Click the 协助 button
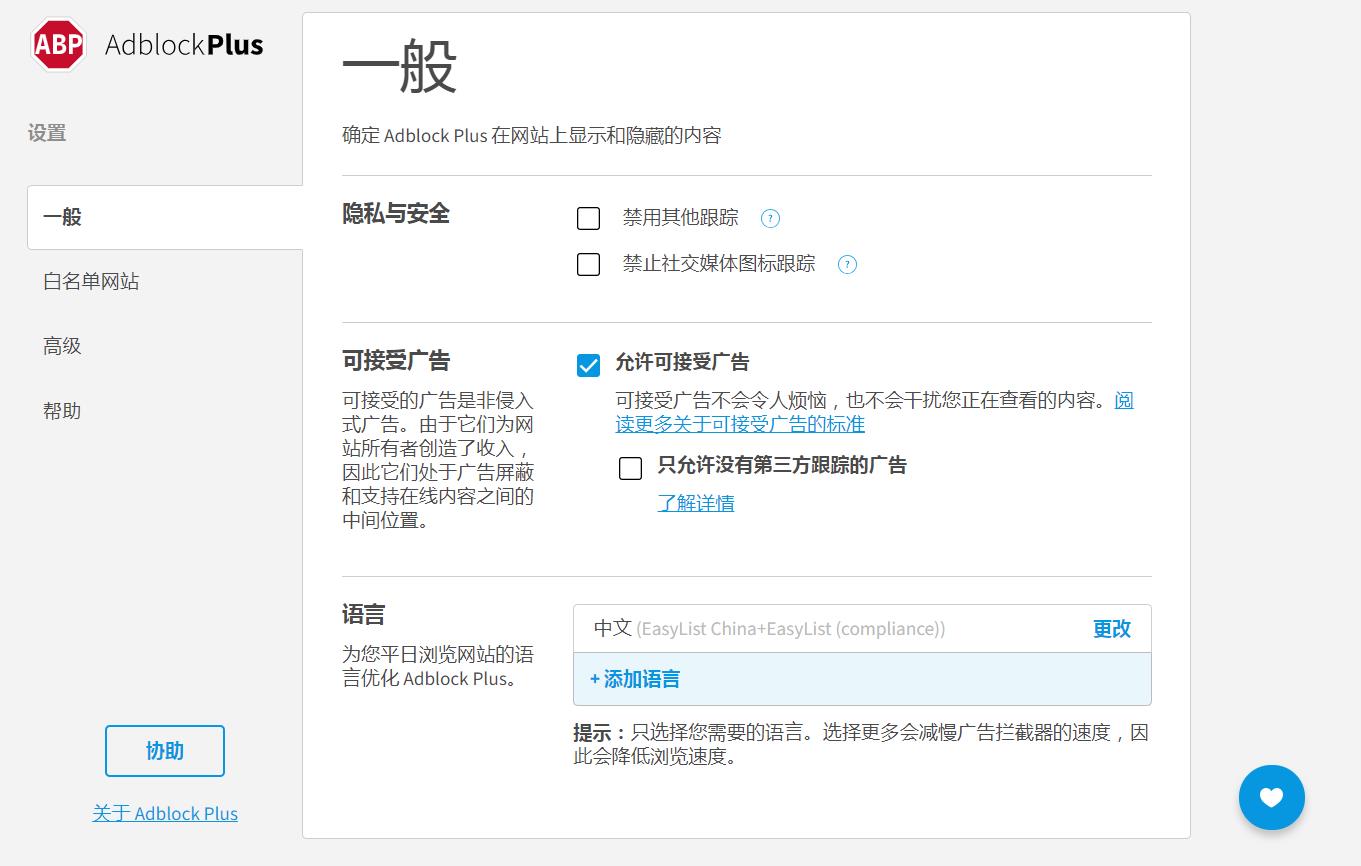This screenshot has width=1361, height=866. pyautogui.click(x=165, y=751)
